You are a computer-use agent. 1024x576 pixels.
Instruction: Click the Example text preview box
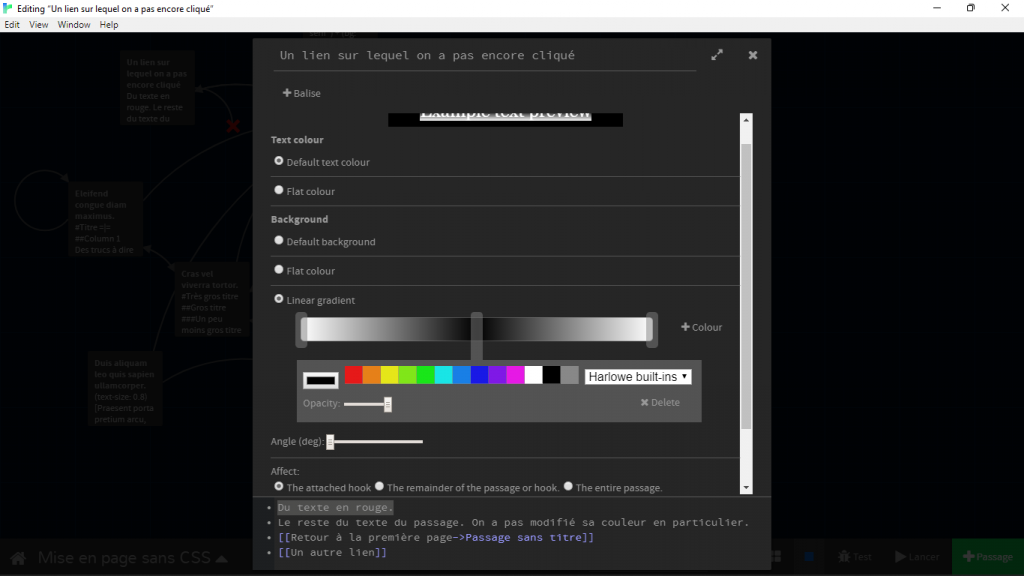tap(505, 120)
